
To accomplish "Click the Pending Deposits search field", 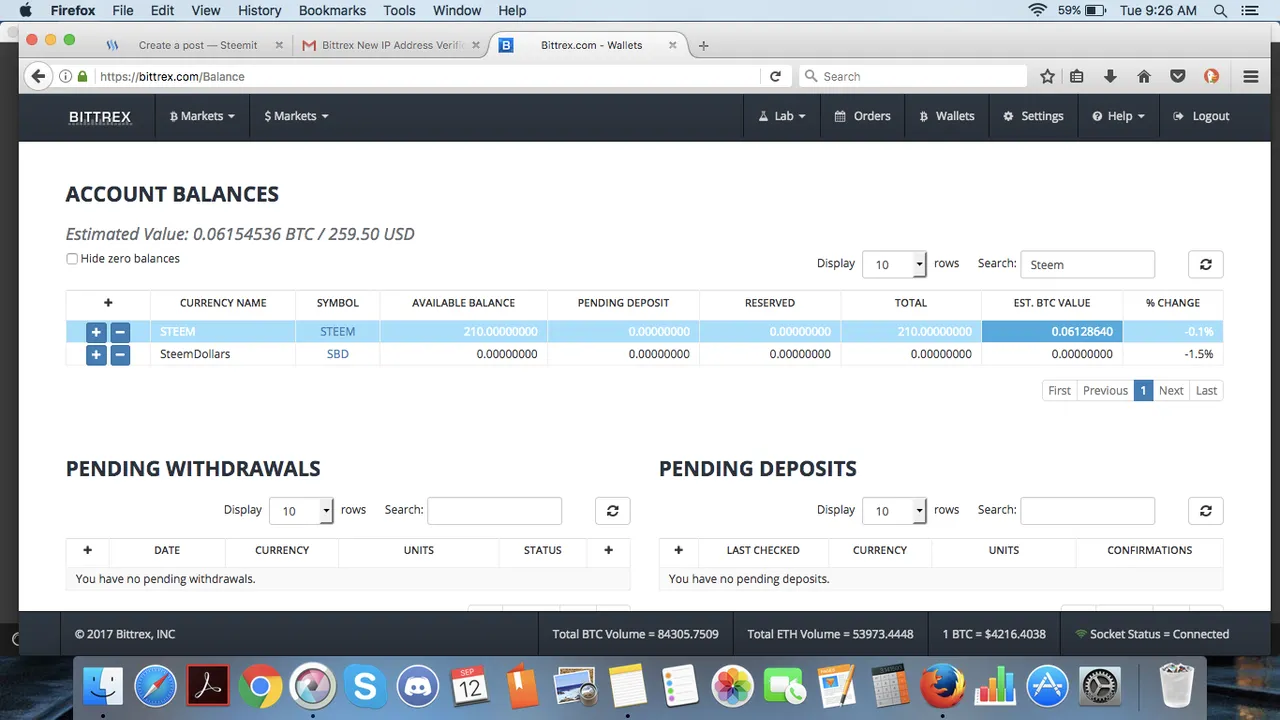I will 1087,510.
